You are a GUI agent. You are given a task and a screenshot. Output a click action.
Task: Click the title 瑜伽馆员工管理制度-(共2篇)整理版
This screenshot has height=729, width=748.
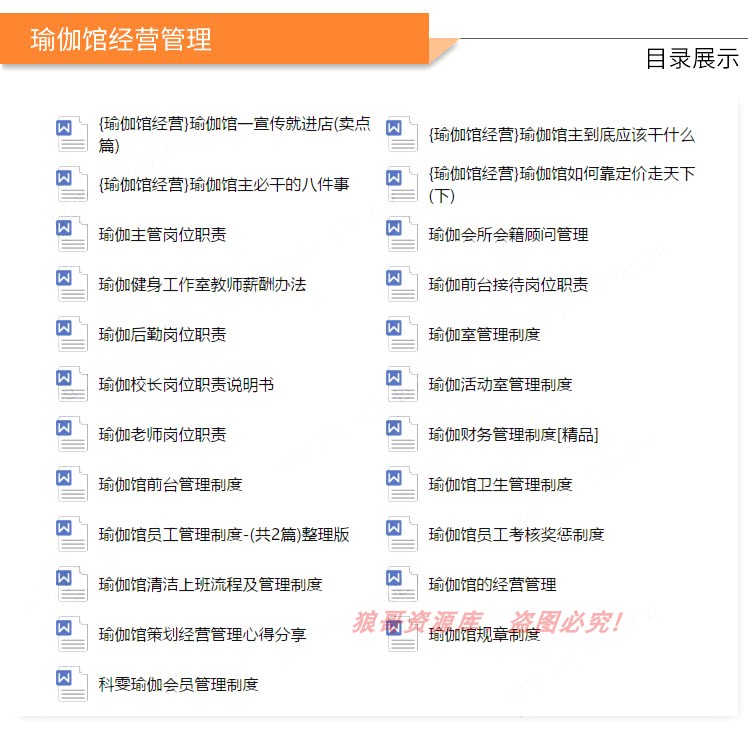[x=224, y=535]
